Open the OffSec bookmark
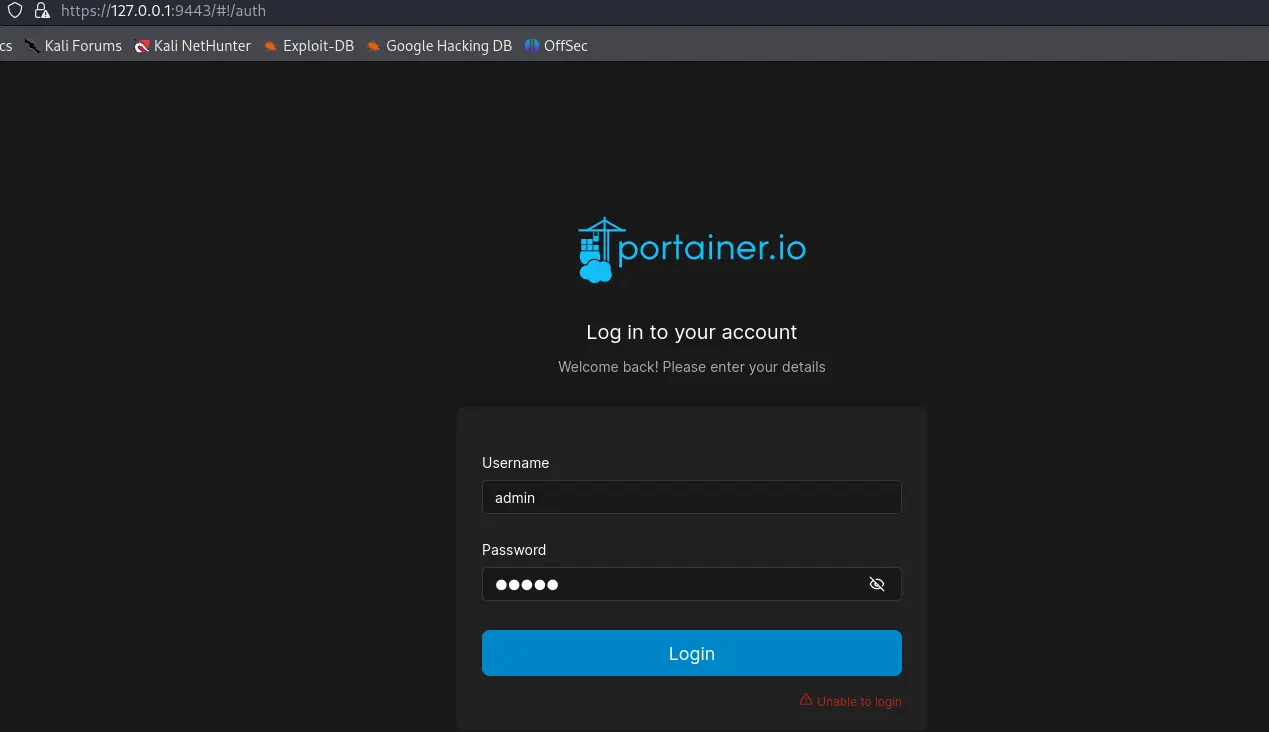The height and width of the screenshot is (732, 1269). tap(555, 45)
